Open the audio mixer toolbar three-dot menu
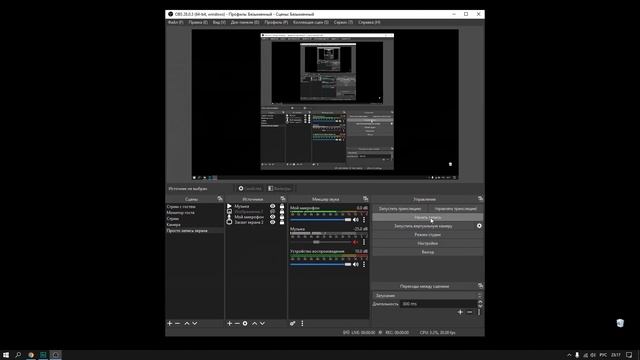Image resolution: width=640 pixels, height=360 pixels. pyautogui.click(x=302, y=323)
